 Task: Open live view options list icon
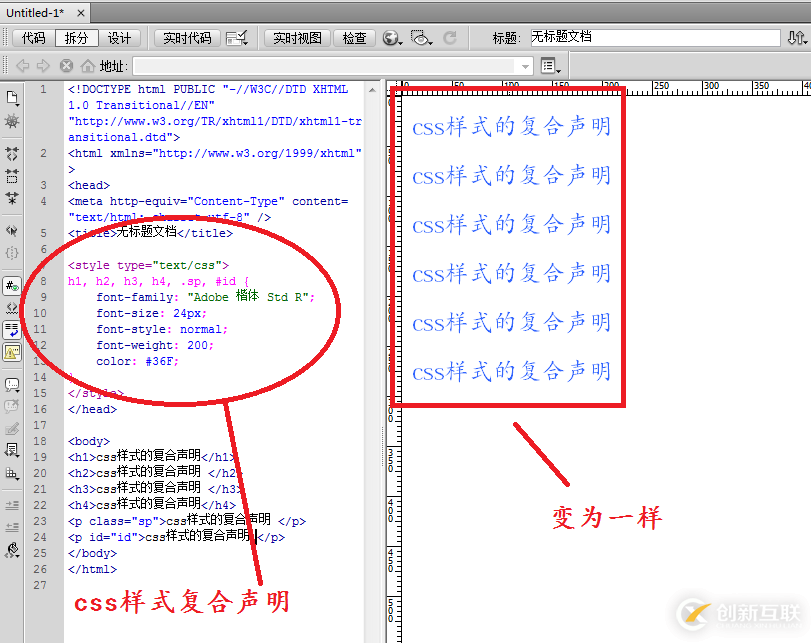click(x=550, y=66)
